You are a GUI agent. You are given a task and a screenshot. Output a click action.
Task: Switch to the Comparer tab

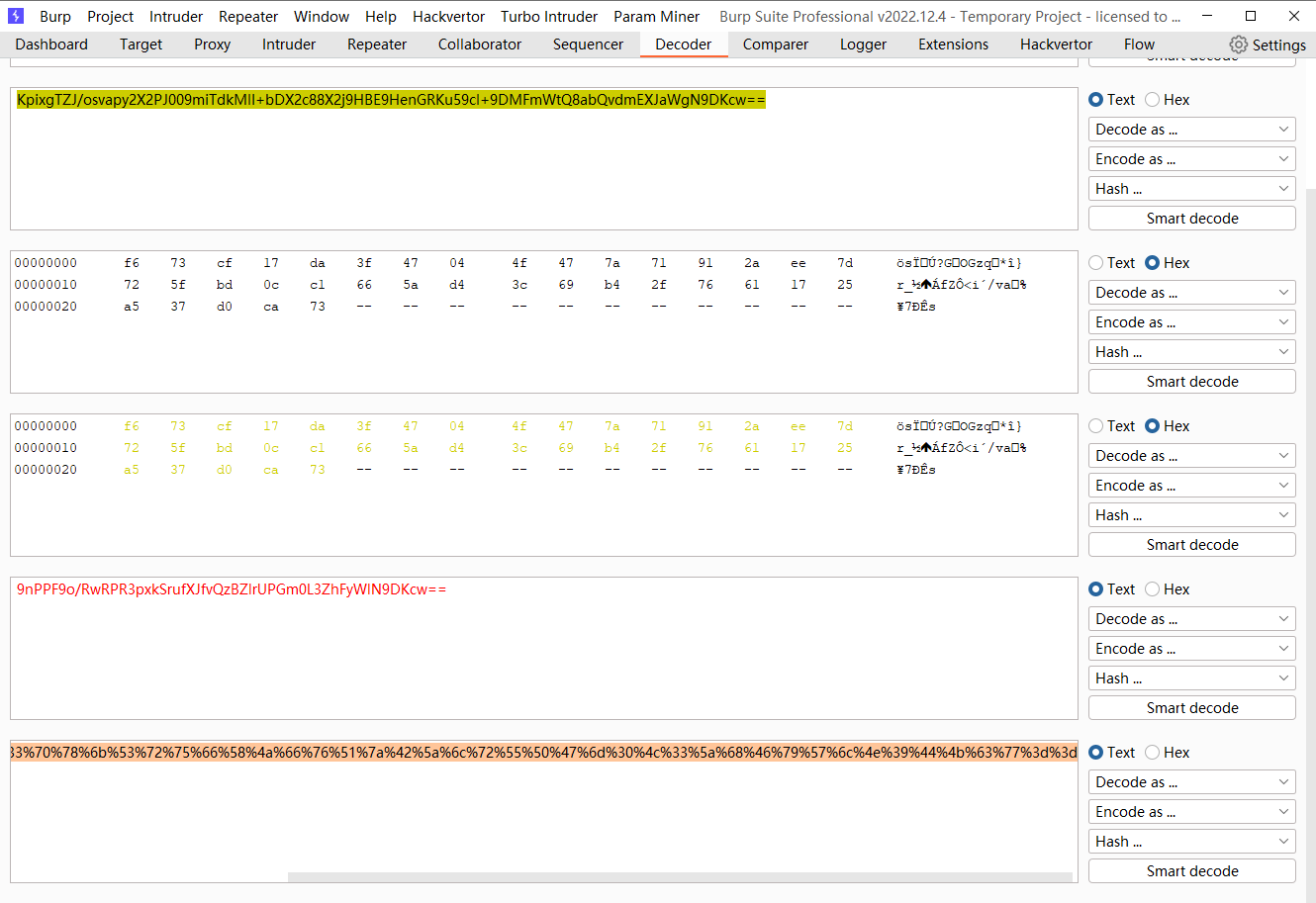click(x=776, y=45)
